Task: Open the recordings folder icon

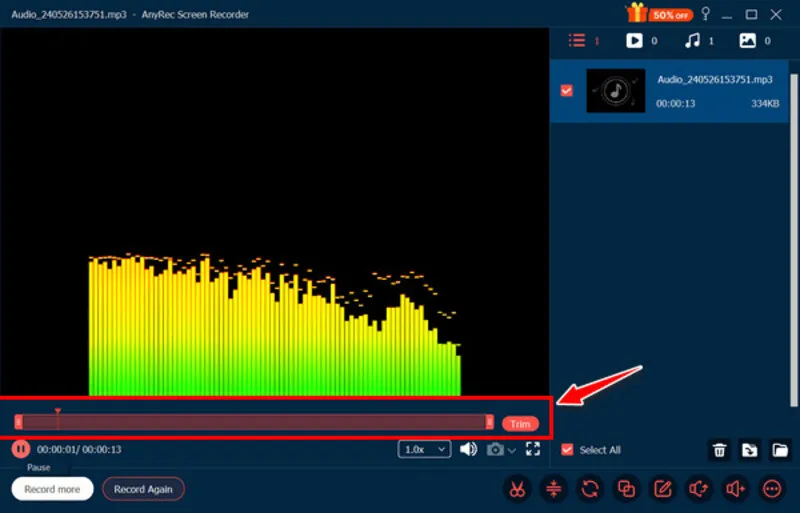Action: coord(780,450)
